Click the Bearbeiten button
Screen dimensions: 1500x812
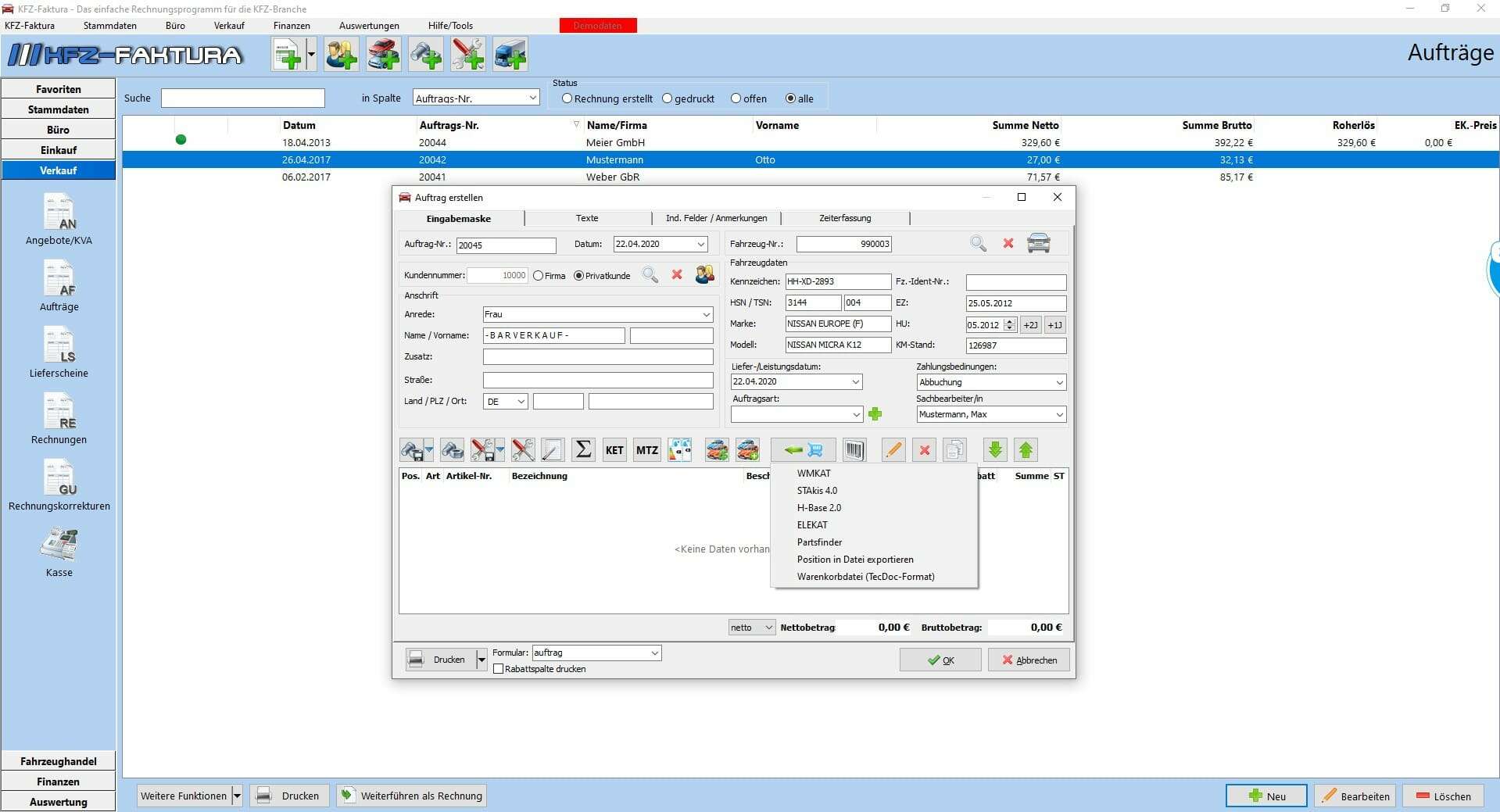coord(1355,796)
